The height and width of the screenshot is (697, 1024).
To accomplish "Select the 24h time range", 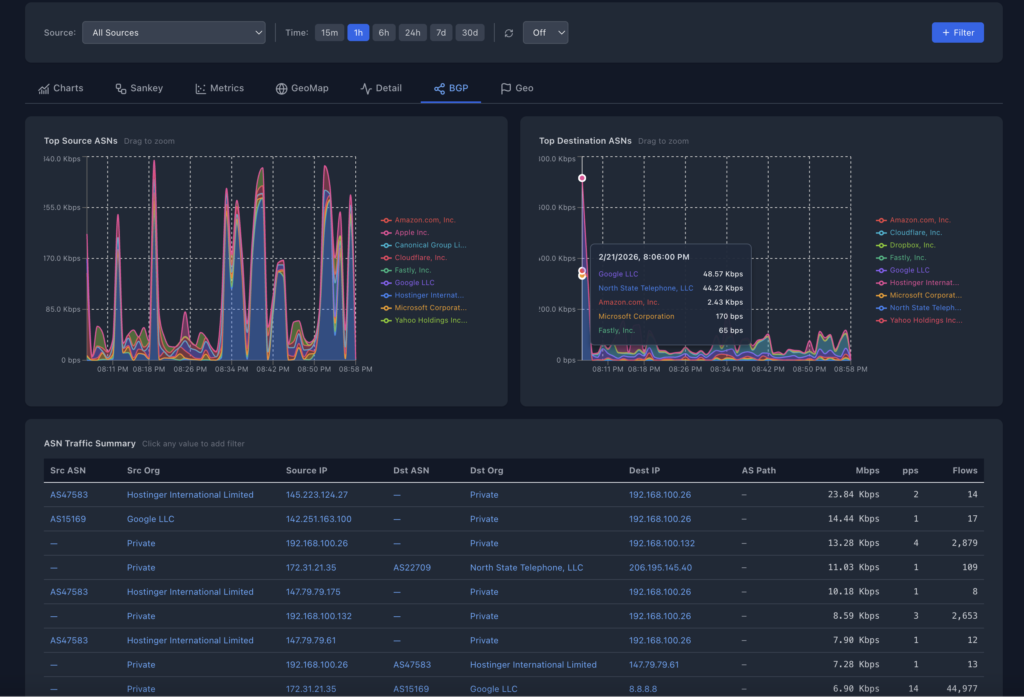I will pos(412,33).
